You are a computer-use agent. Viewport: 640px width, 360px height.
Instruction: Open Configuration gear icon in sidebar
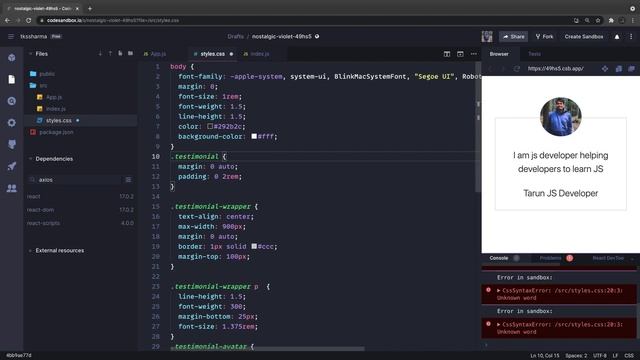(11, 122)
